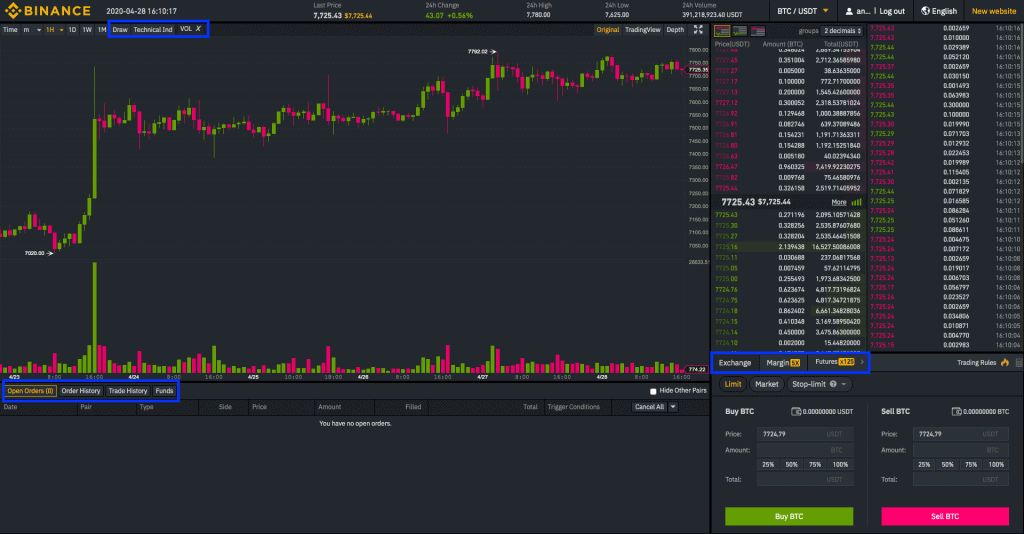This screenshot has height=534, width=1024.
Task: Click the Stop-limit help question mark icon
Action: 833,384
